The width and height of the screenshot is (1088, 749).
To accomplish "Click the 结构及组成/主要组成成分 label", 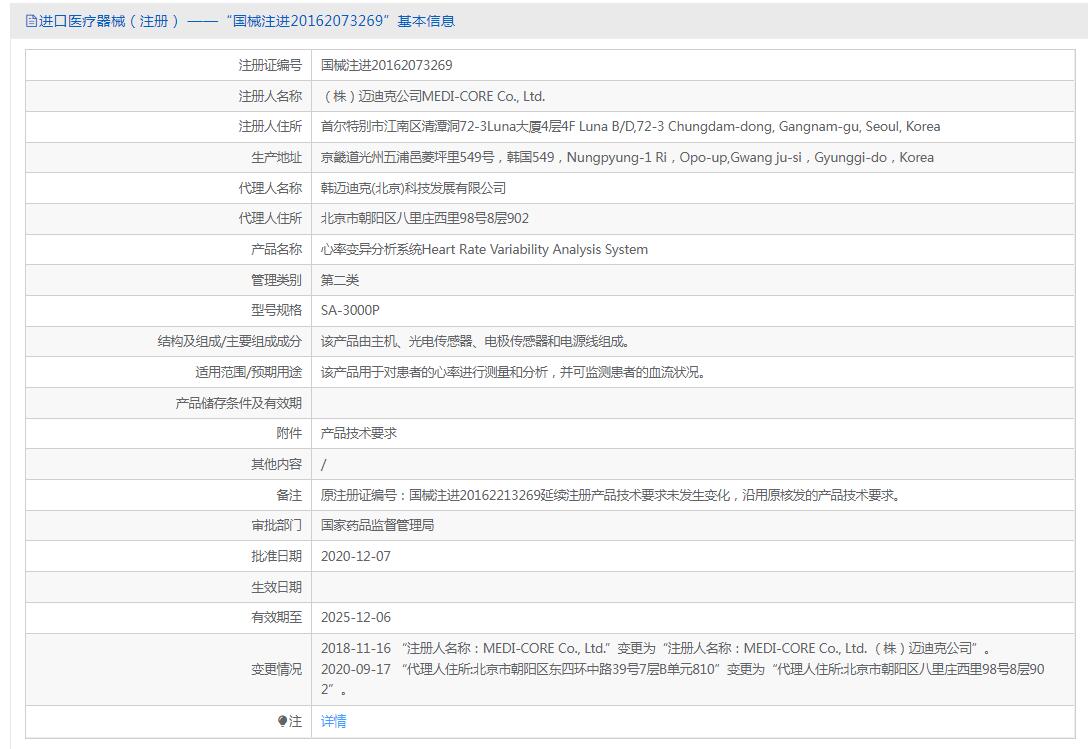I will click(230, 342).
